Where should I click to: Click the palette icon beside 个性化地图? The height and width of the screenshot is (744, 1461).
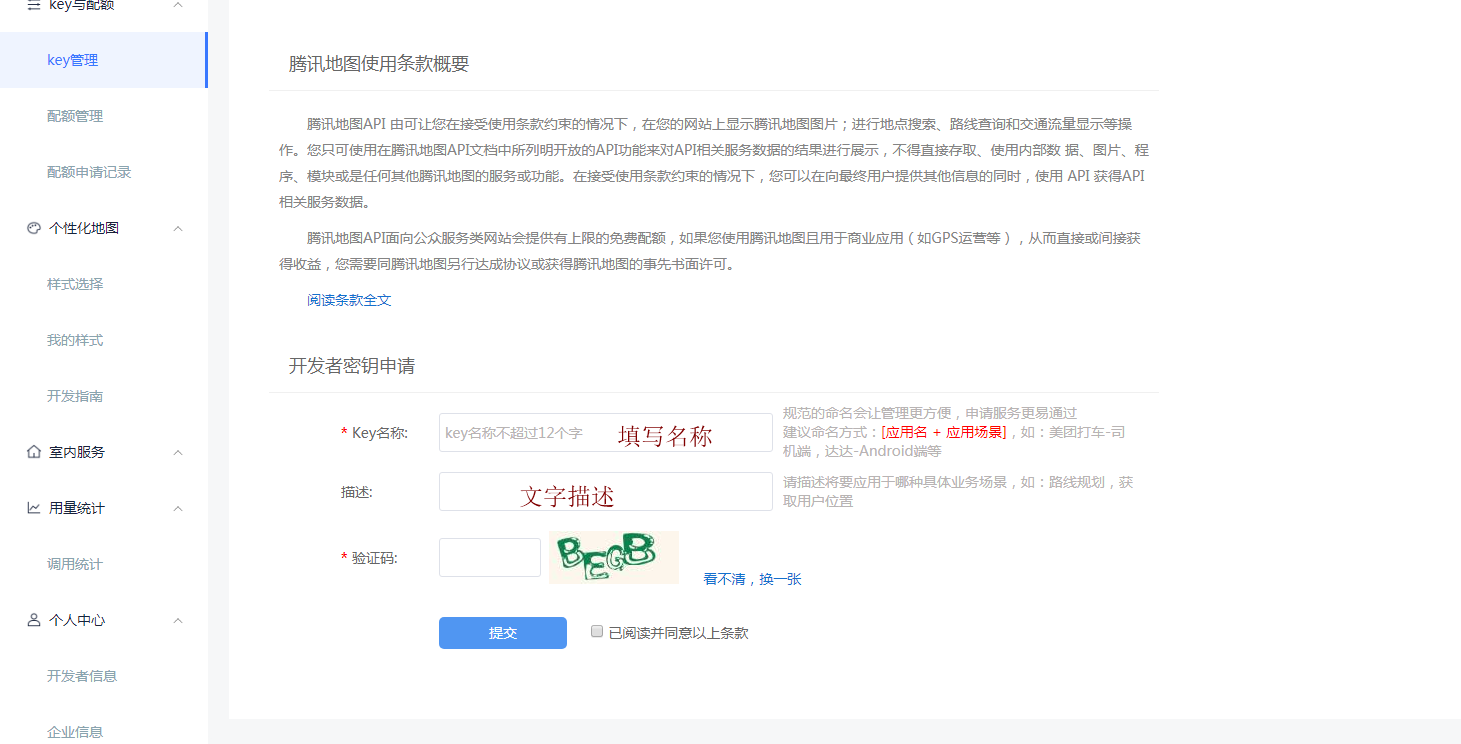pos(34,228)
